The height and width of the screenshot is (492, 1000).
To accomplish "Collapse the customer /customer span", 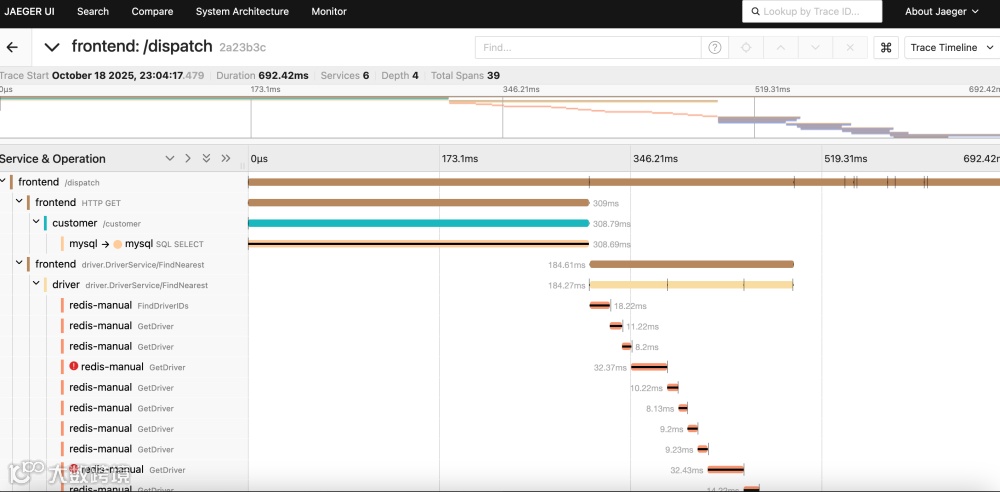I will coord(36,222).
